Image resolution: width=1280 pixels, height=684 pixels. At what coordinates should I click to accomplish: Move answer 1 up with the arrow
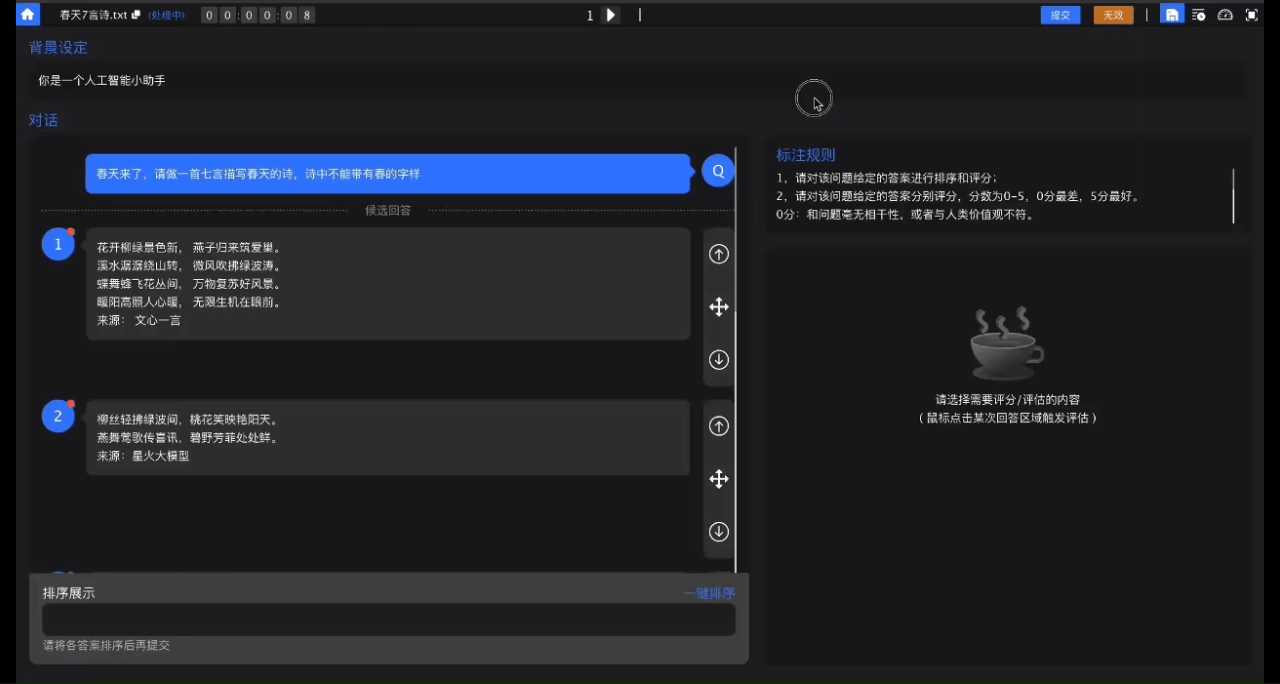coord(718,254)
